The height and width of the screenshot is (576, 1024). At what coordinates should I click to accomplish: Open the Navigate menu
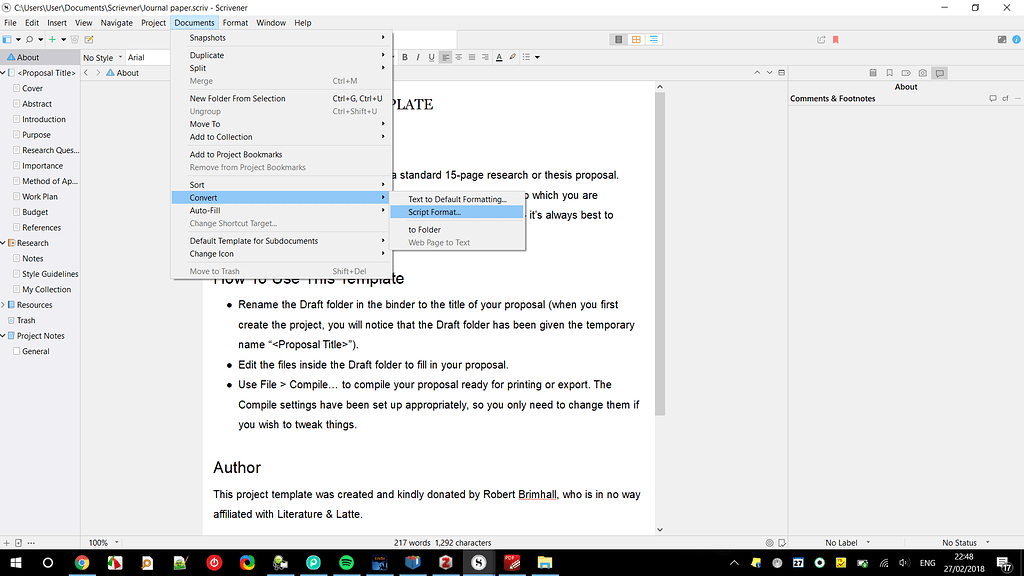click(116, 23)
